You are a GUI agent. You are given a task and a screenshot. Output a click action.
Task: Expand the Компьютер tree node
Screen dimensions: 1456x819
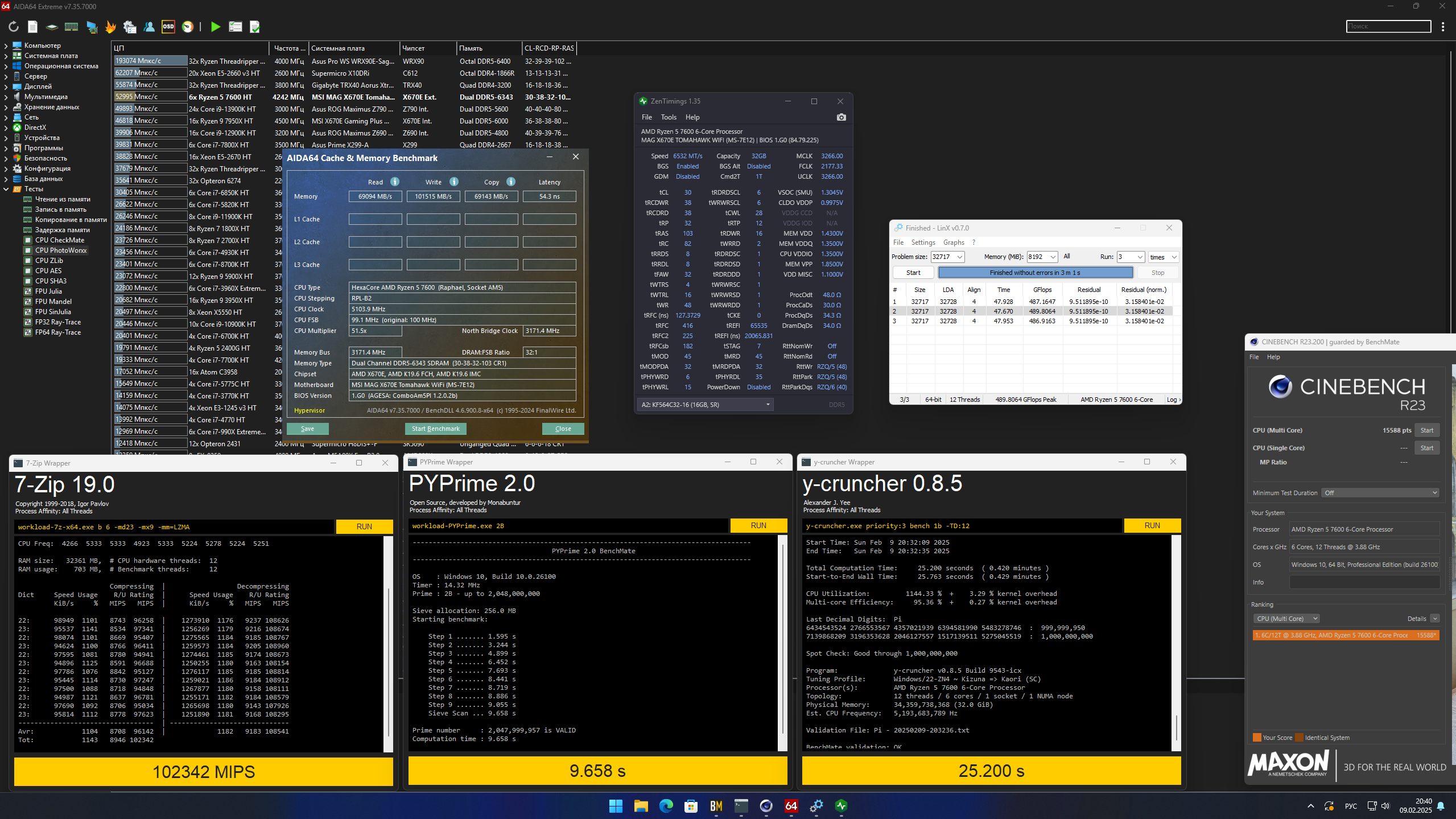click(6, 46)
